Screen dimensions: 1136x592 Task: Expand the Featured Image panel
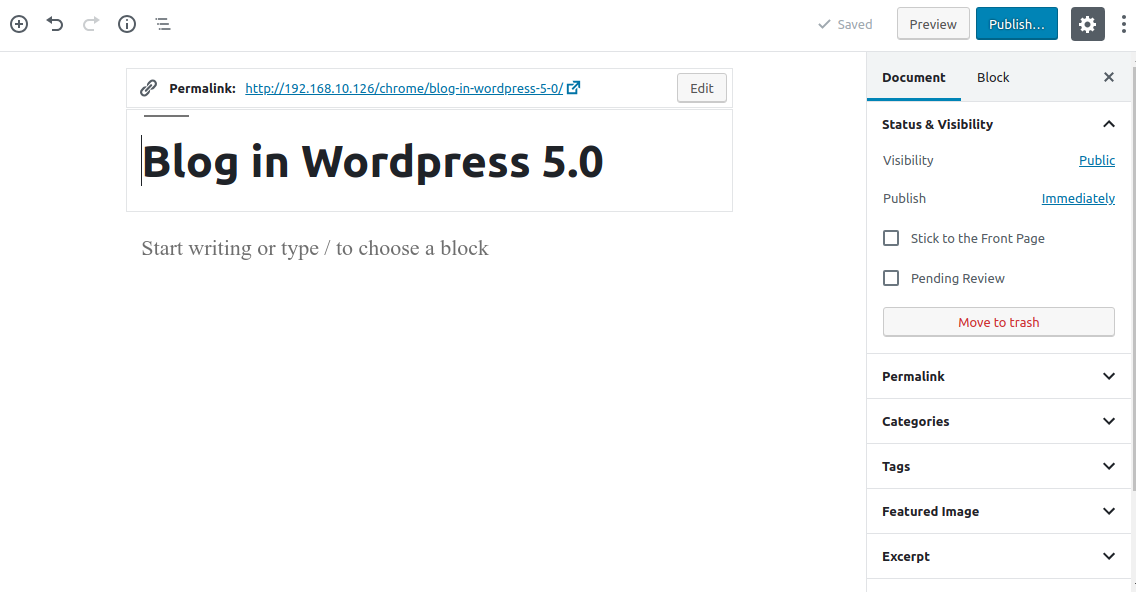998,511
